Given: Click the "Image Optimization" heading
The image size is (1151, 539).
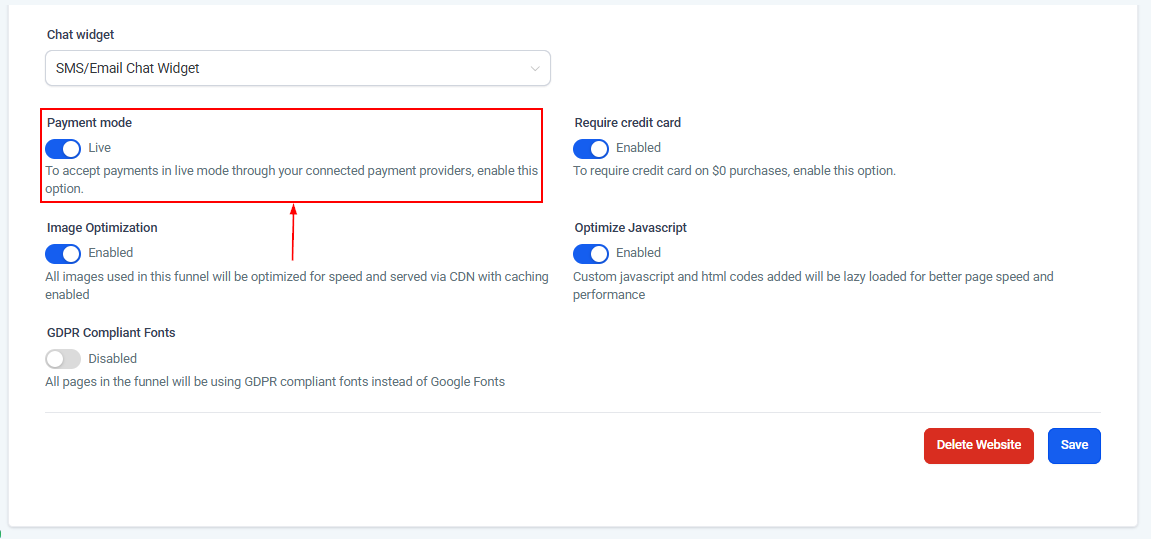Looking at the screenshot, I should 102,228.
